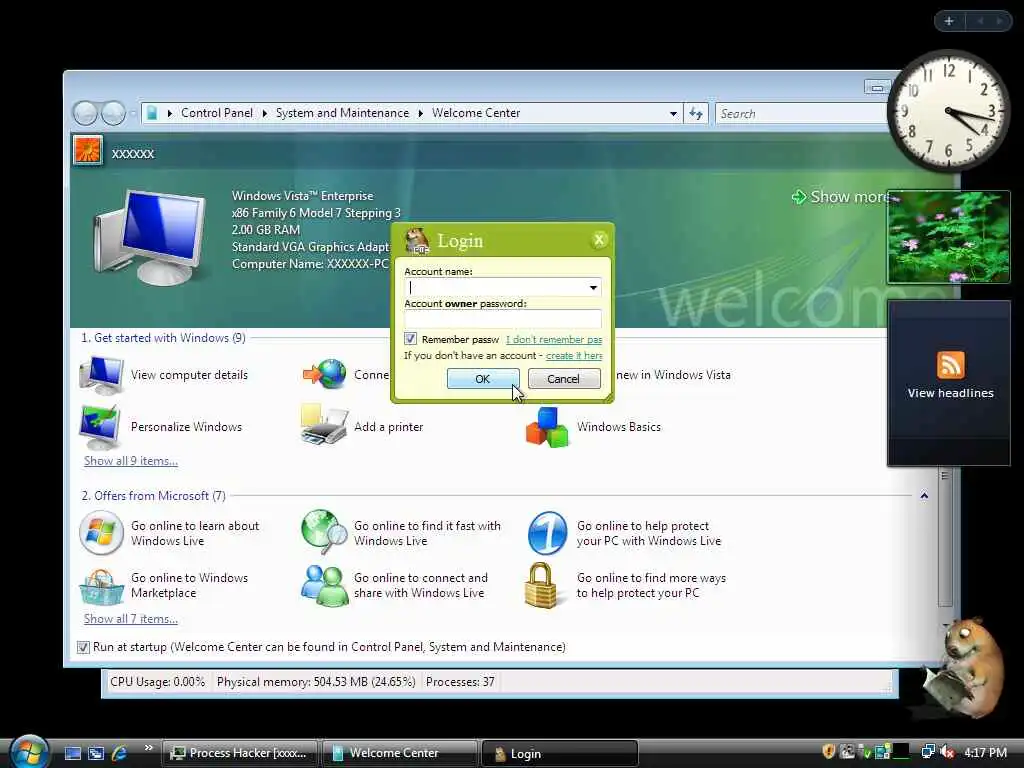The height and width of the screenshot is (768, 1024).
Task: Open the Start menu orb
Action: click(29, 751)
